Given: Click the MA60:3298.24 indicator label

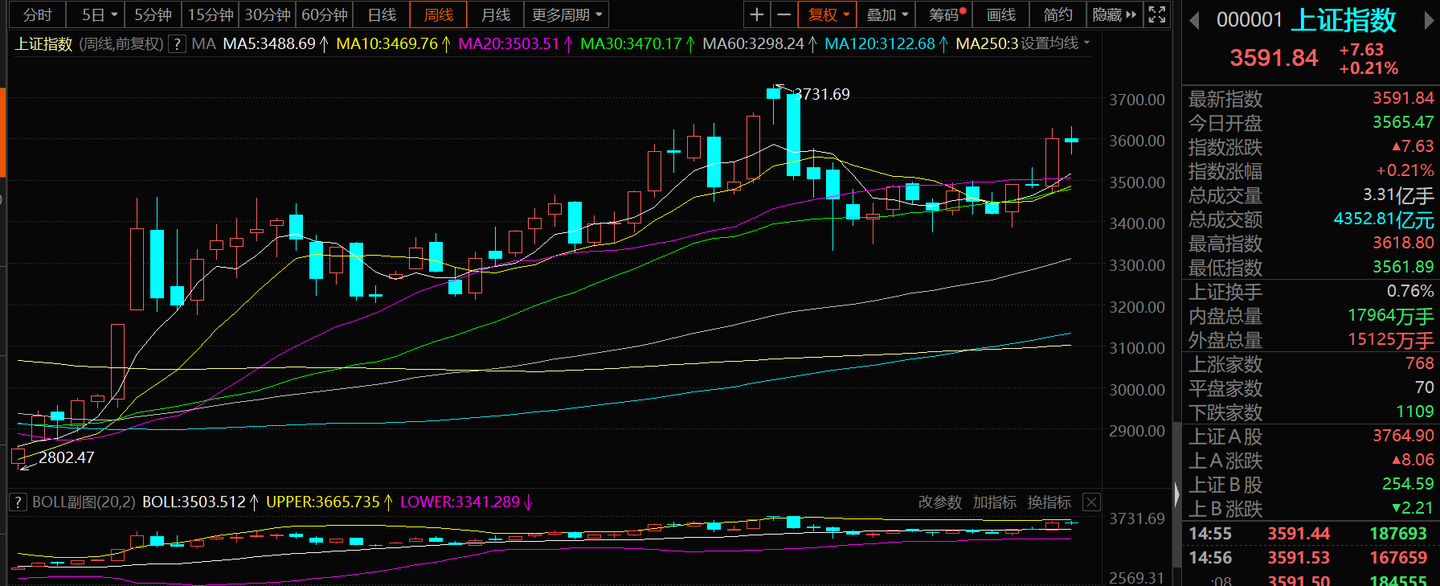Looking at the screenshot, I should pyautogui.click(x=759, y=44).
